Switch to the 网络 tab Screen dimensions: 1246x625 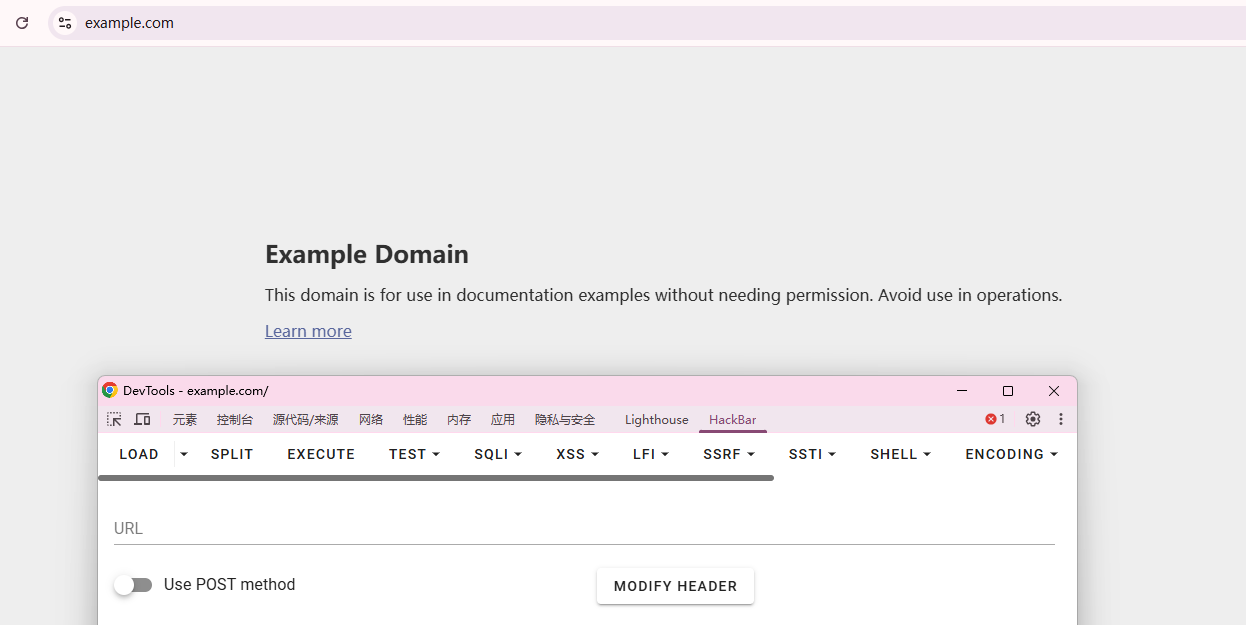371,420
